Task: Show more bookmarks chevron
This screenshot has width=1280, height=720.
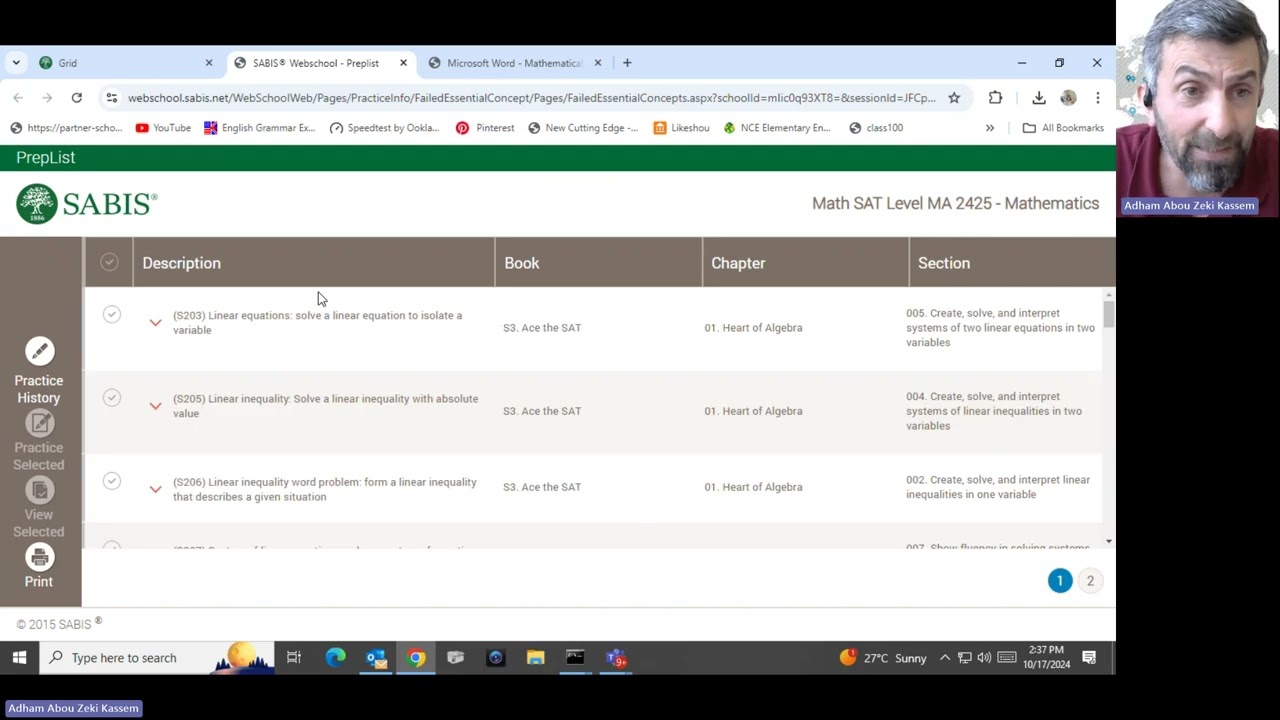Action: click(x=990, y=128)
